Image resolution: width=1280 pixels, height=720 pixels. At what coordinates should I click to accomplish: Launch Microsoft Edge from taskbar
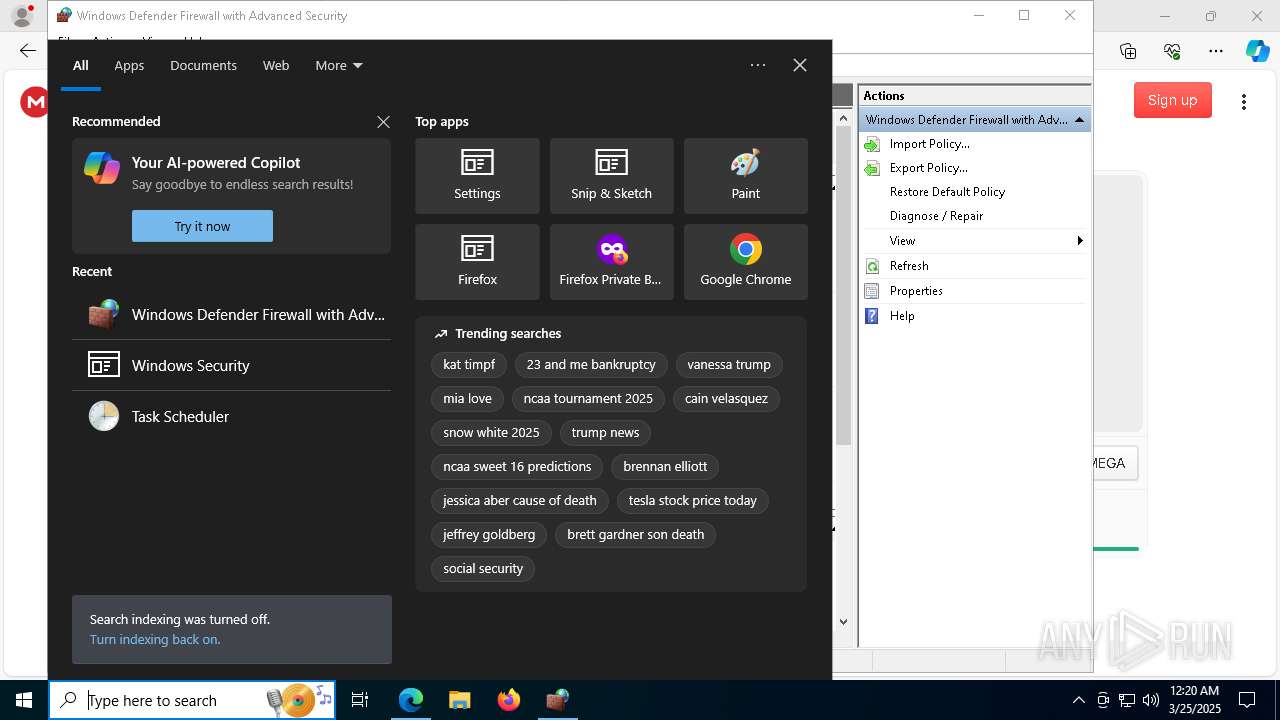tap(411, 700)
